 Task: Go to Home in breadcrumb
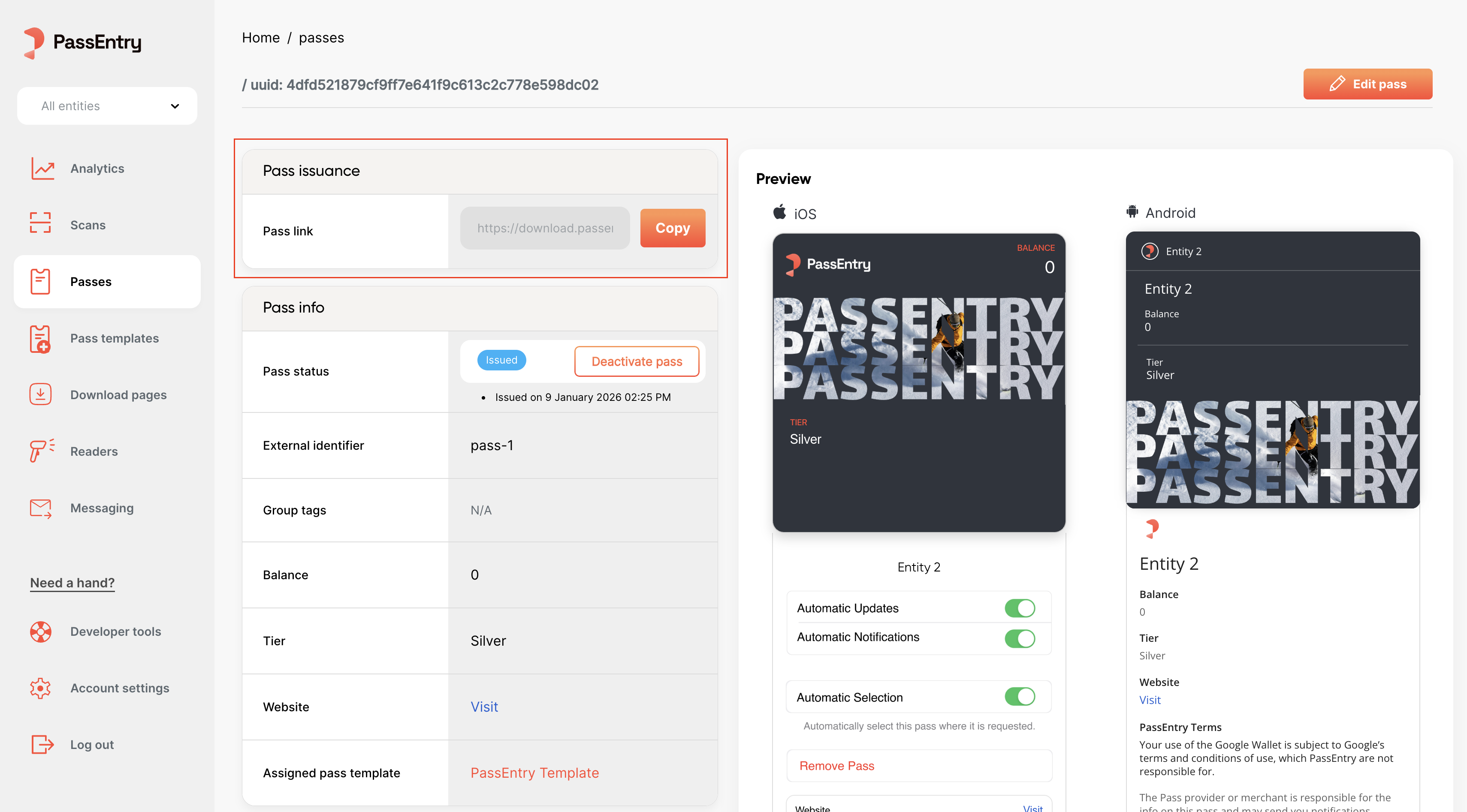[x=260, y=38]
